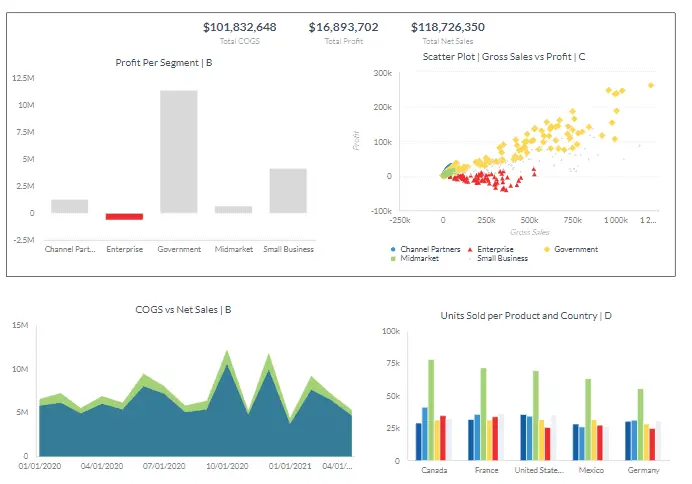Click the Profit y-axis title on scatter plot

(x=356, y=140)
